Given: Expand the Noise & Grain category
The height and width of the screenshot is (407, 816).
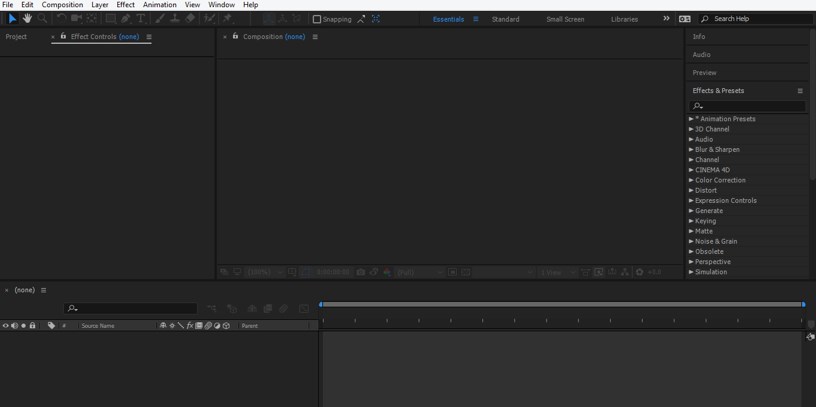Looking at the screenshot, I should tap(691, 241).
